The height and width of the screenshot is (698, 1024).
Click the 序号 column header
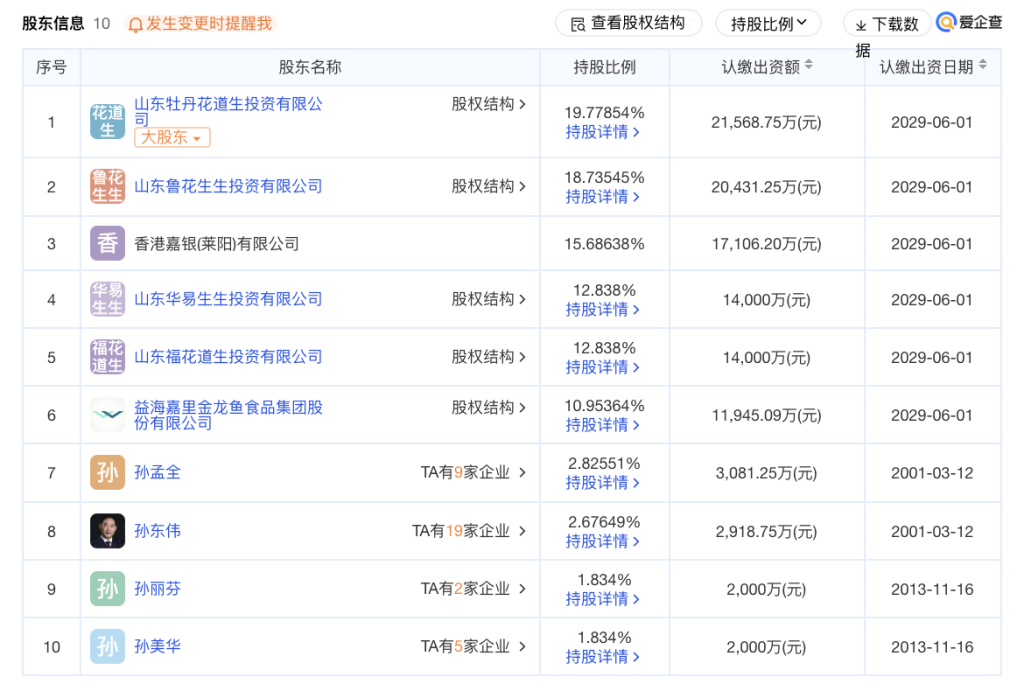click(x=51, y=67)
